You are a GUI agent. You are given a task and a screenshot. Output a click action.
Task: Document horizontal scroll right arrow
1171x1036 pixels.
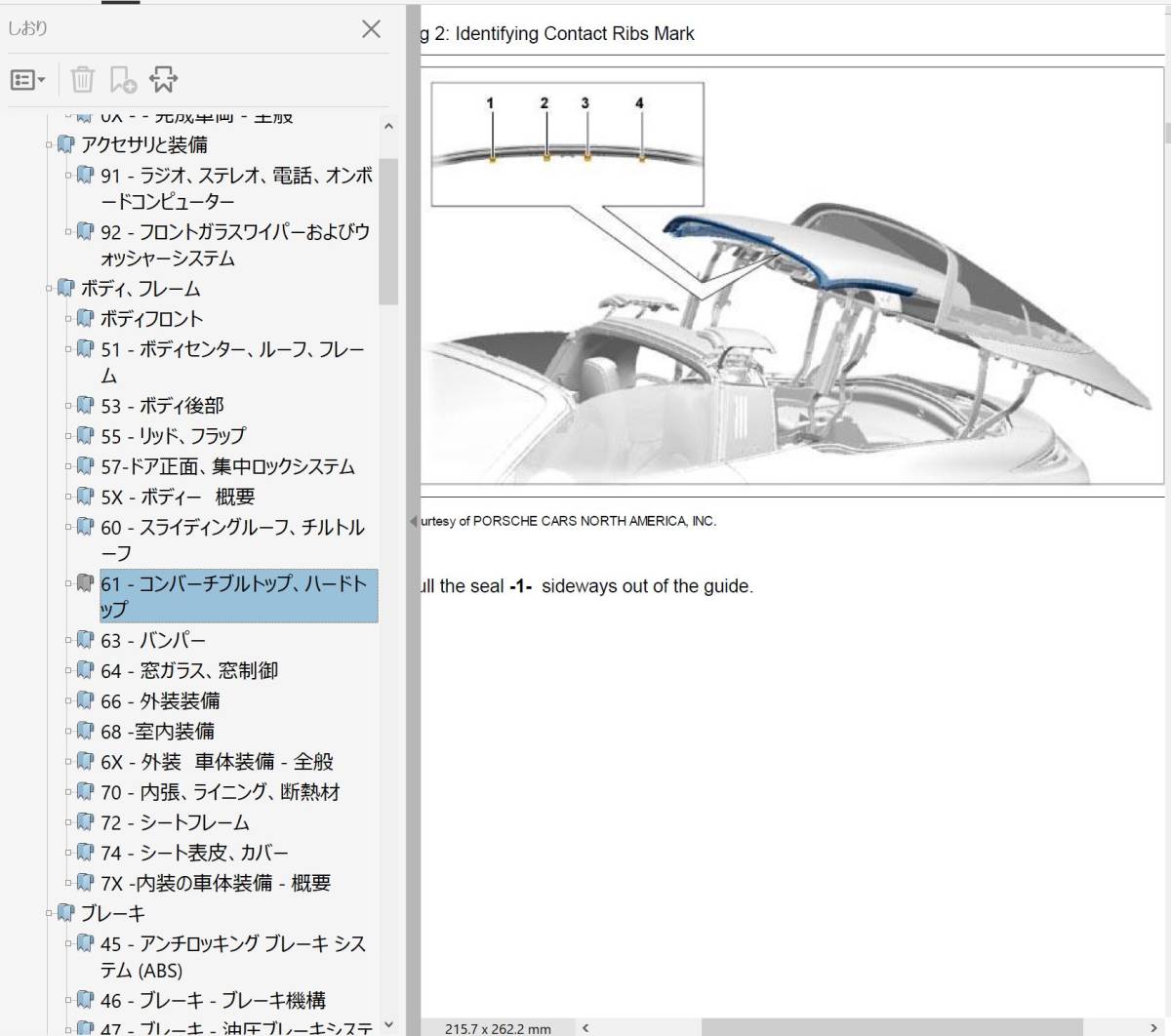pyautogui.click(x=1153, y=1027)
